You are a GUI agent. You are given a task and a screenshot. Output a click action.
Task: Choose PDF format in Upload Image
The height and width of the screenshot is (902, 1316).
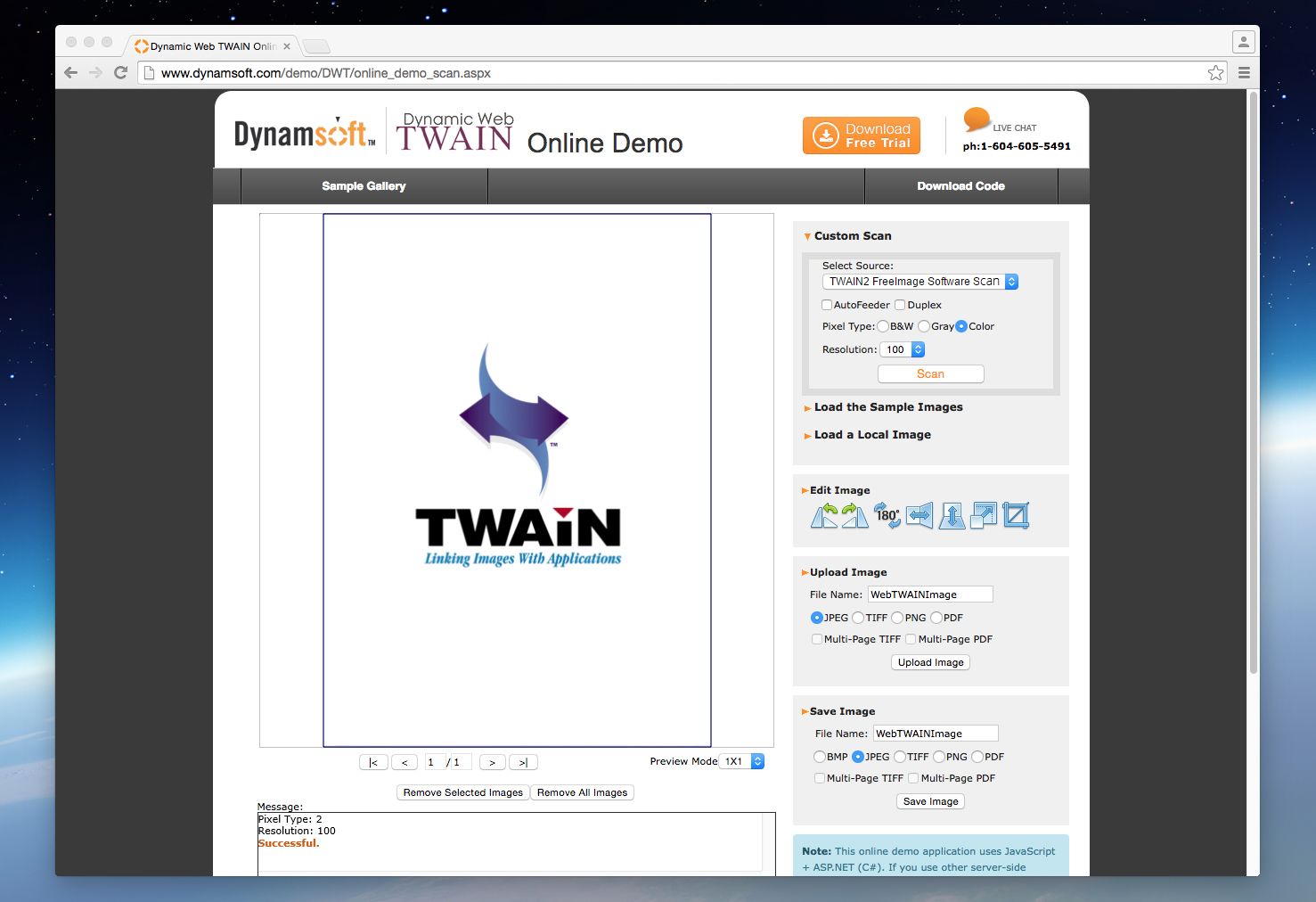click(936, 618)
